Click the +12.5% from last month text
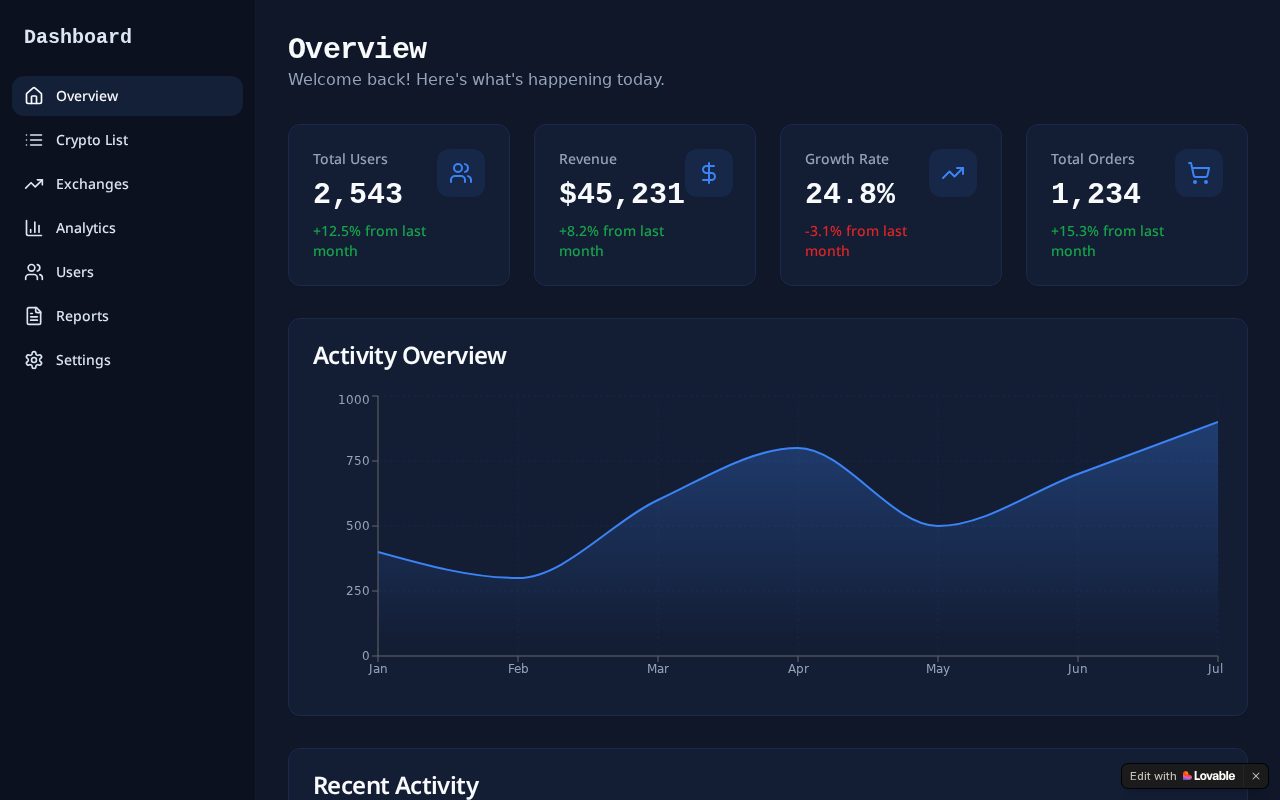Viewport: 1280px width, 800px height. 369,241
